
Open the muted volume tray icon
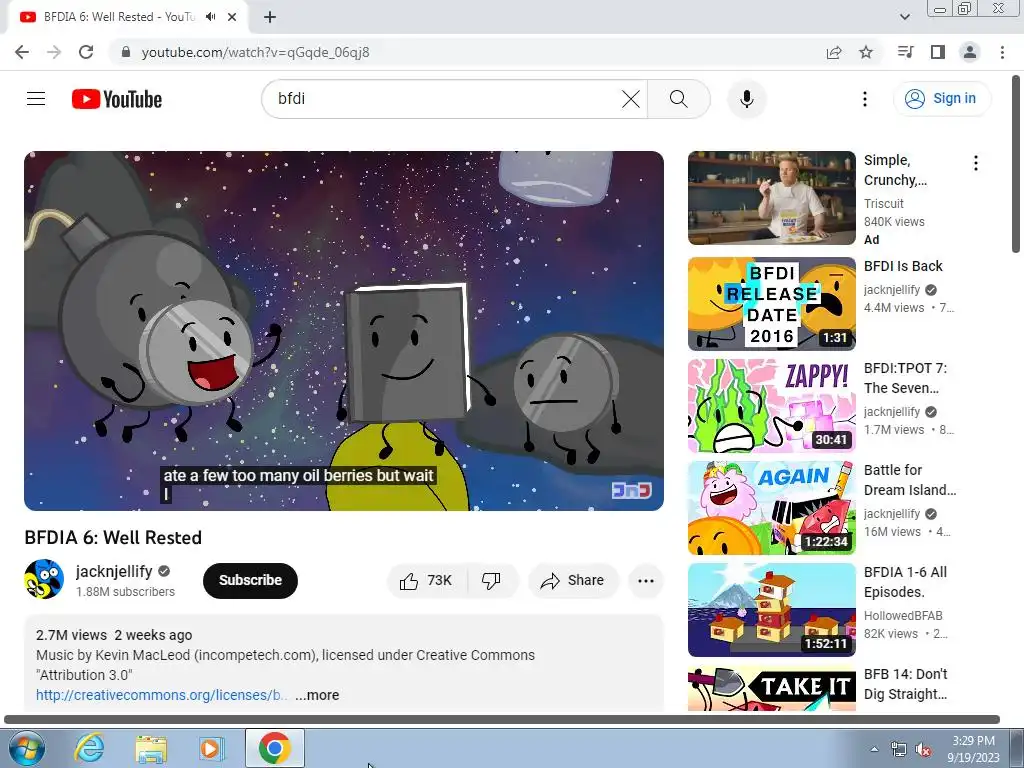(x=923, y=750)
